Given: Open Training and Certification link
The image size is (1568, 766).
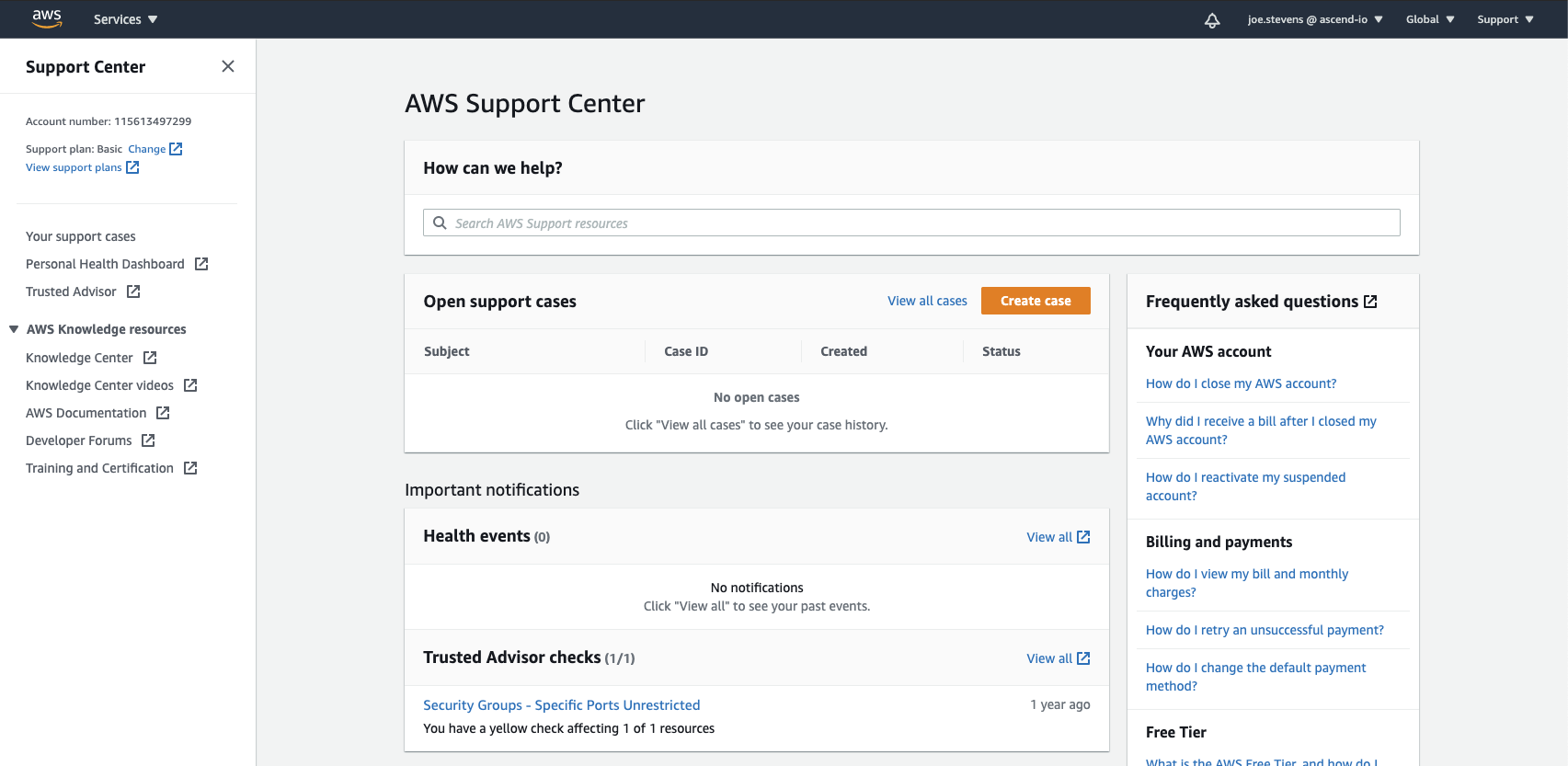Looking at the screenshot, I should click(x=99, y=468).
